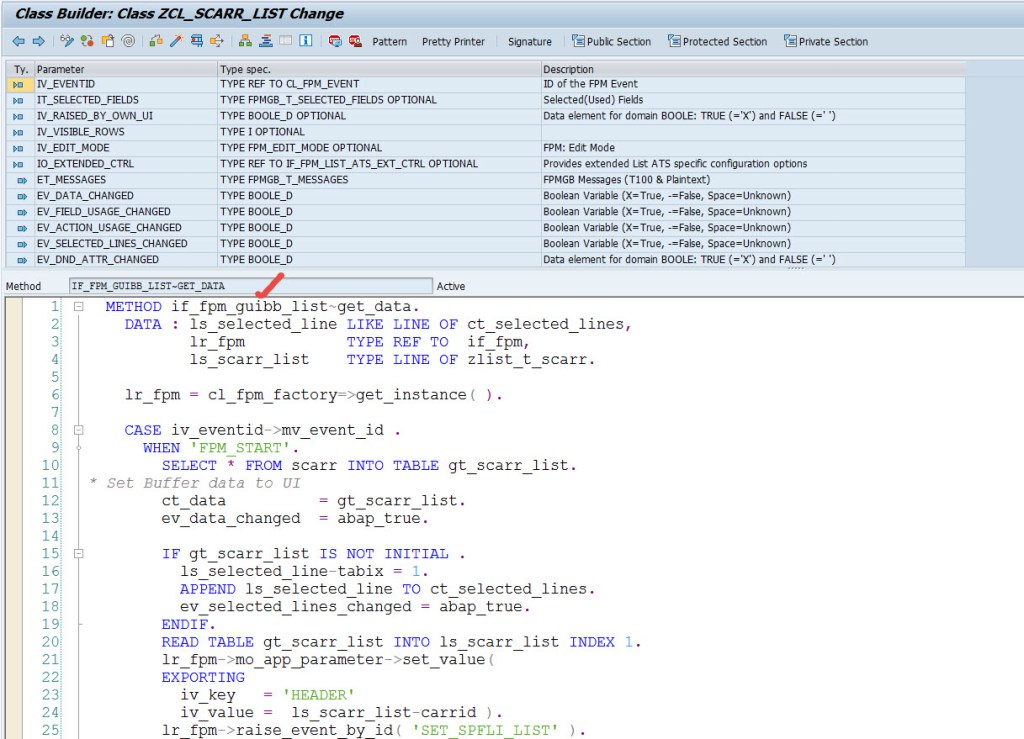The height and width of the screenshot is (739, 1024).
Task: Click 'FPMGB Messages (T100 & Plaintext)' description
Action: [x=753, y=180]
